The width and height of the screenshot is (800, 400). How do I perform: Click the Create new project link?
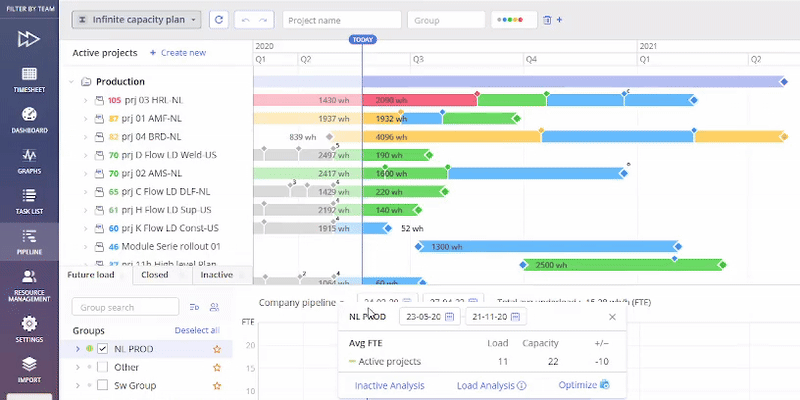[x=177, y=53]
